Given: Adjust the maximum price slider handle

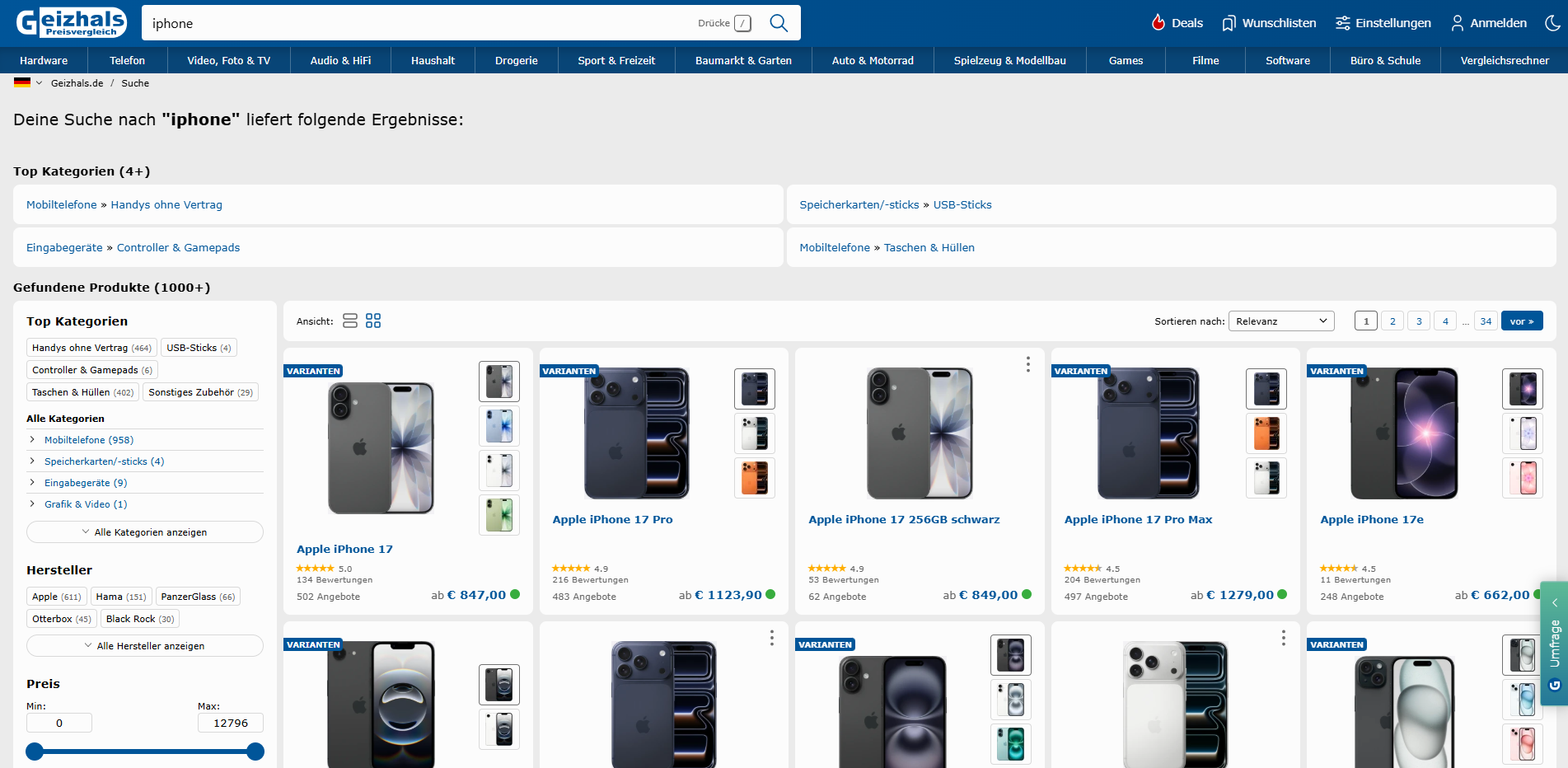Looking at the screenshot, I should pyautogui.click(x=255, y=752).
